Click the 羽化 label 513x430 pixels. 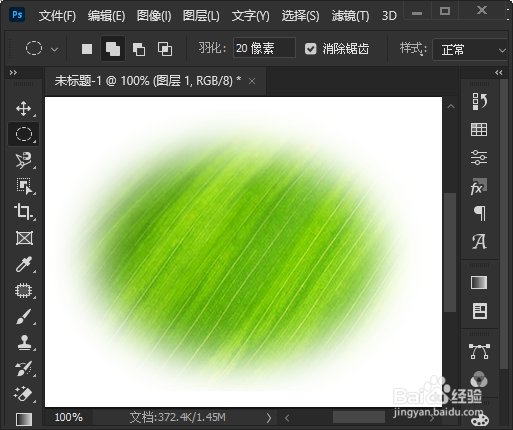pyautogui.click(x=212, y=48)
